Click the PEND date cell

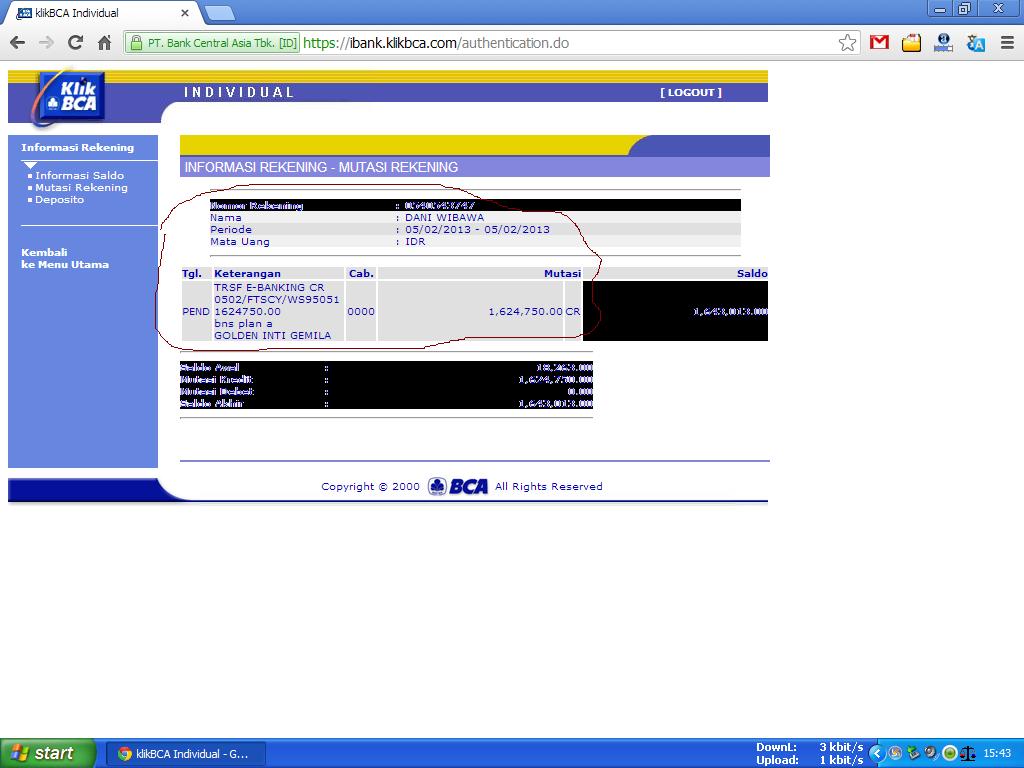195,312
